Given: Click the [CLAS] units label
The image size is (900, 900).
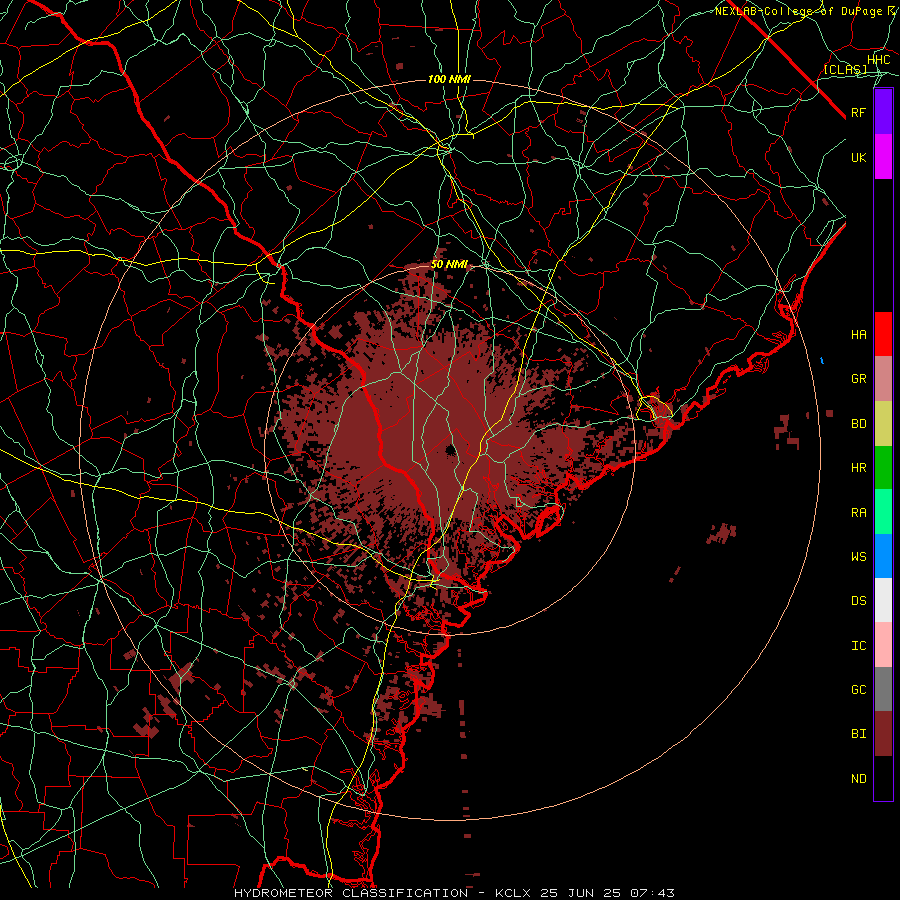Looking at the screenshot, I should [845, 70].
